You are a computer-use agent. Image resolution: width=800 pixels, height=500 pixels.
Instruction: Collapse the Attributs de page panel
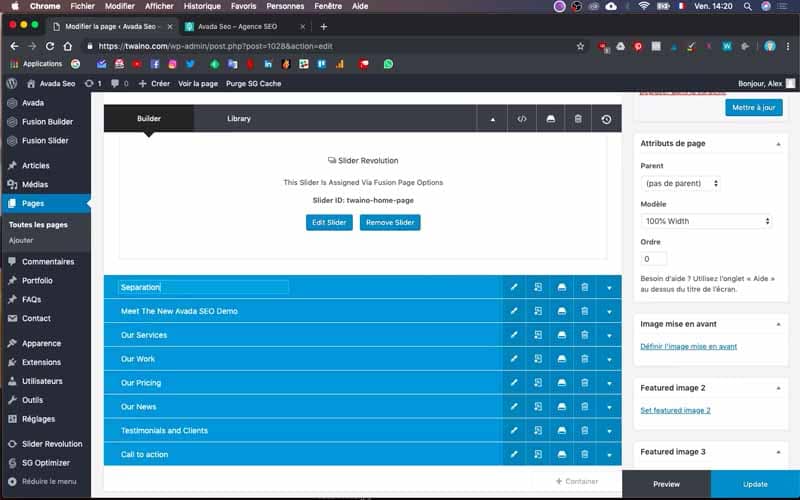coord(778,144)
